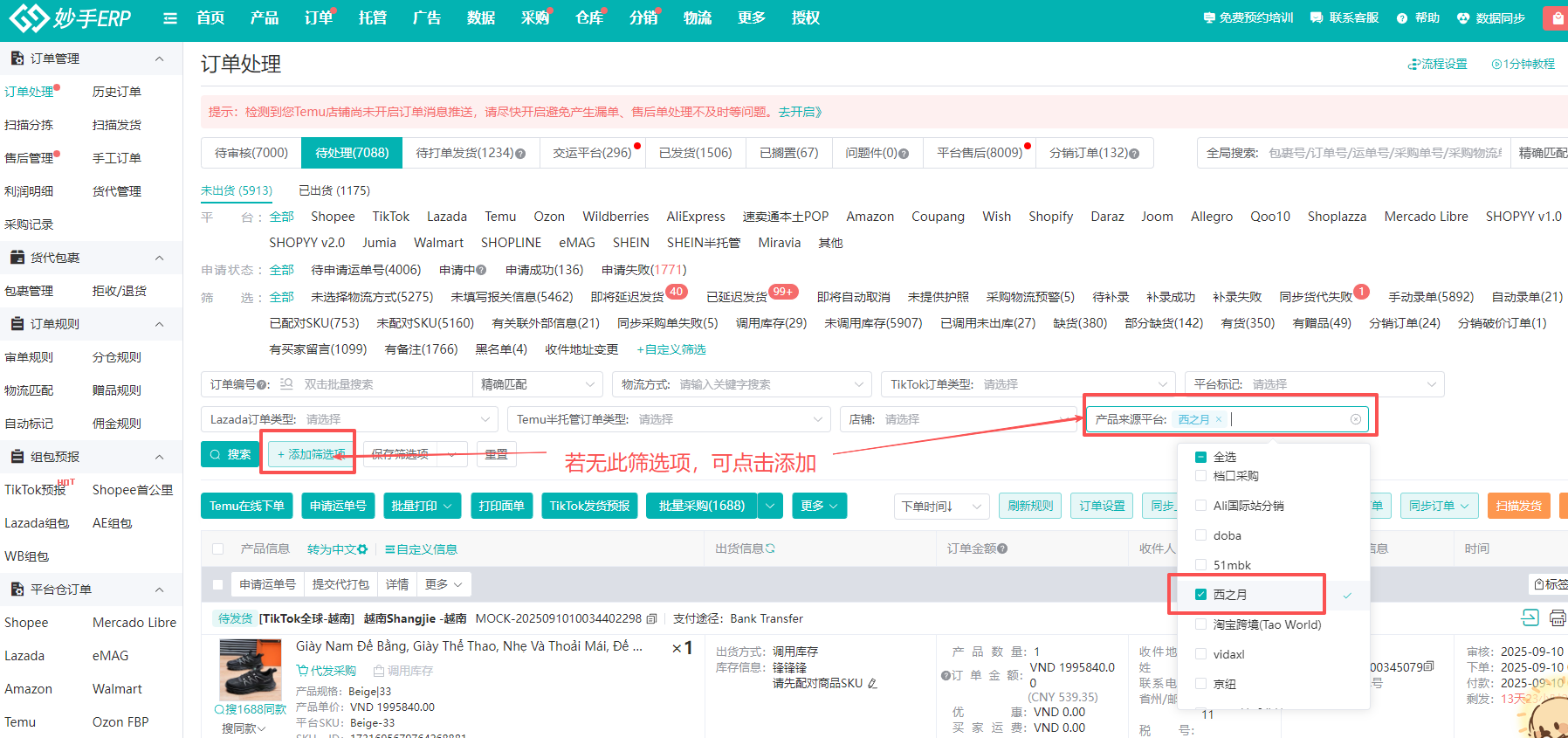Click the batch-search icon in 订单编号 field
Screen dimensions: 1568x738
point(286,384)
